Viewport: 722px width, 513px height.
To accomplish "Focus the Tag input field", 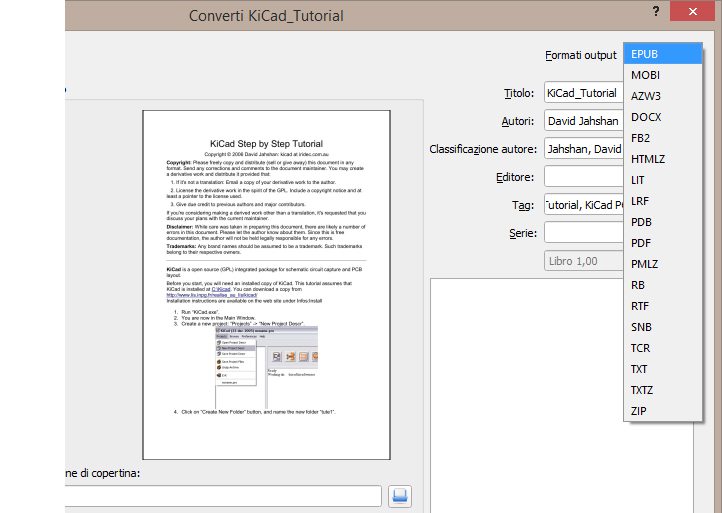I will coord(583,205).
